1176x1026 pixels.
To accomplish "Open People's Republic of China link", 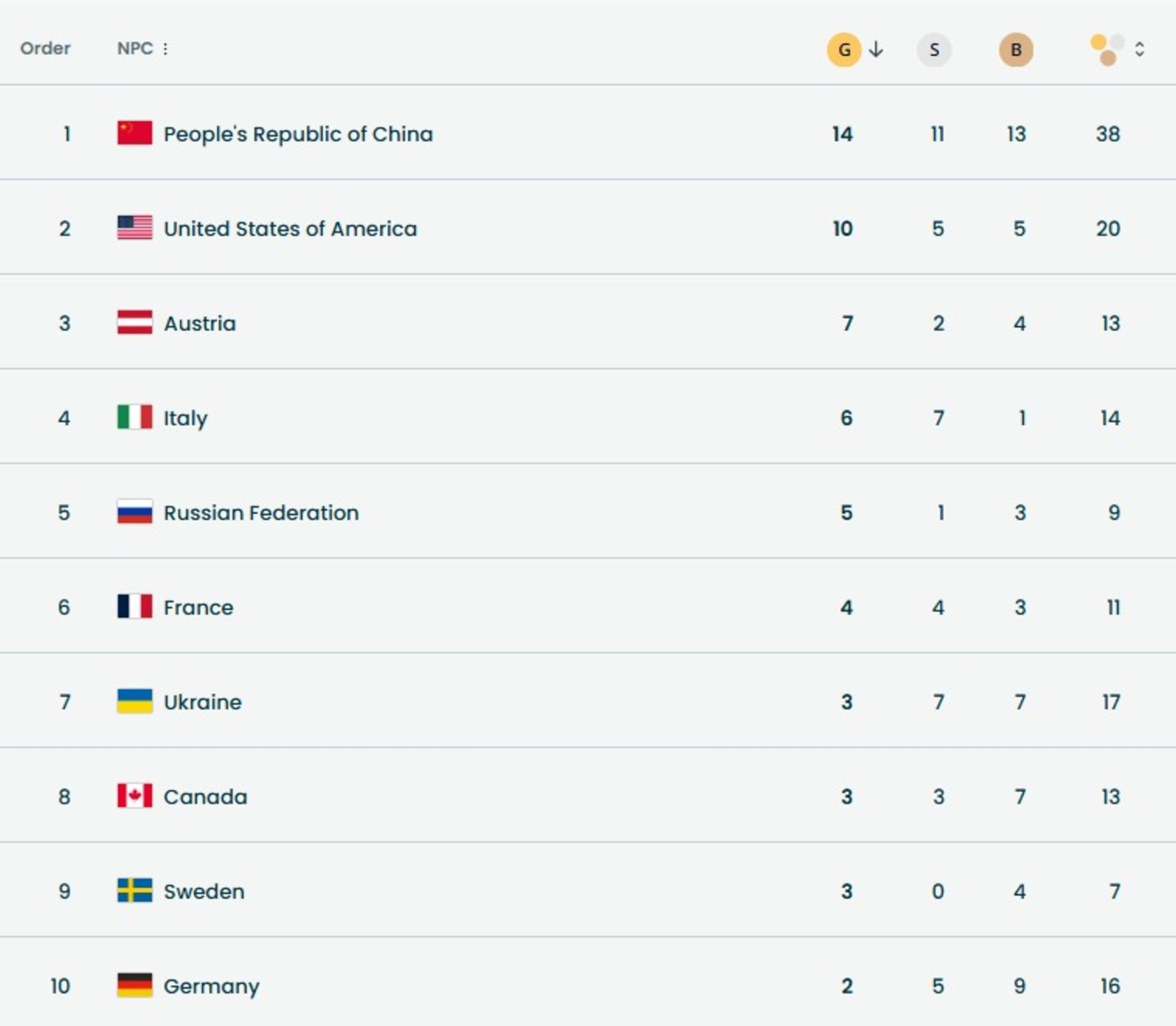I will [x=298, y=134].
